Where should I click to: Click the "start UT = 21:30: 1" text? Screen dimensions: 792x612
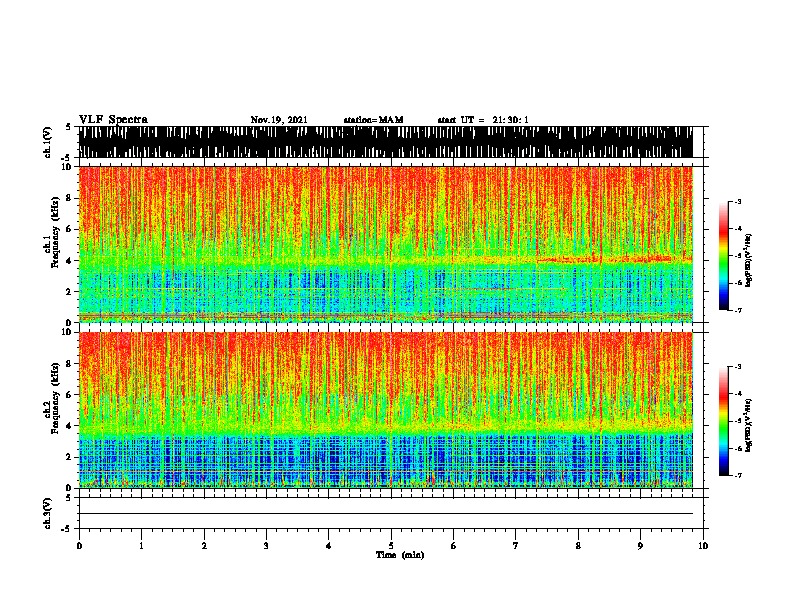(483, 120)
